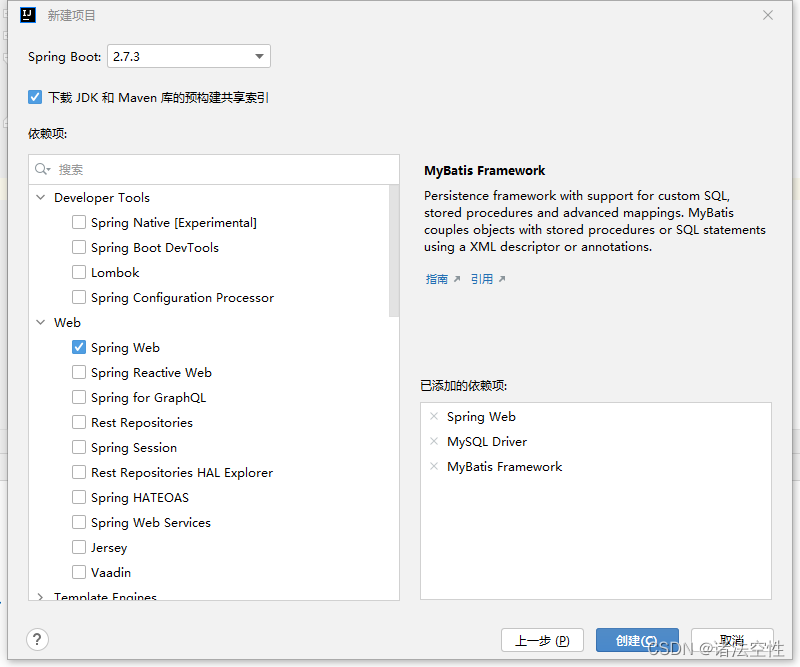The width and height of the screenshot is (800, 667).
Task: Select the Web group label
Action: 67,323
